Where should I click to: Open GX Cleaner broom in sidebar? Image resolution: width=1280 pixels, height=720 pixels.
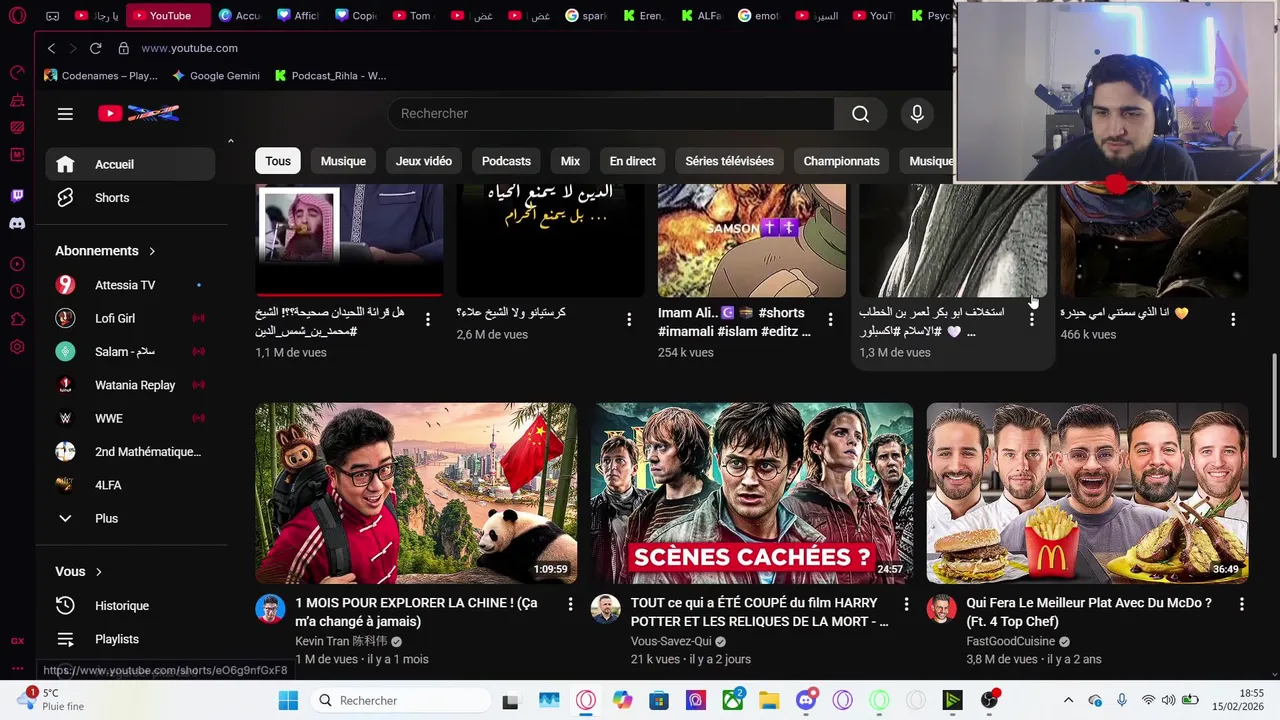point(17,100)
